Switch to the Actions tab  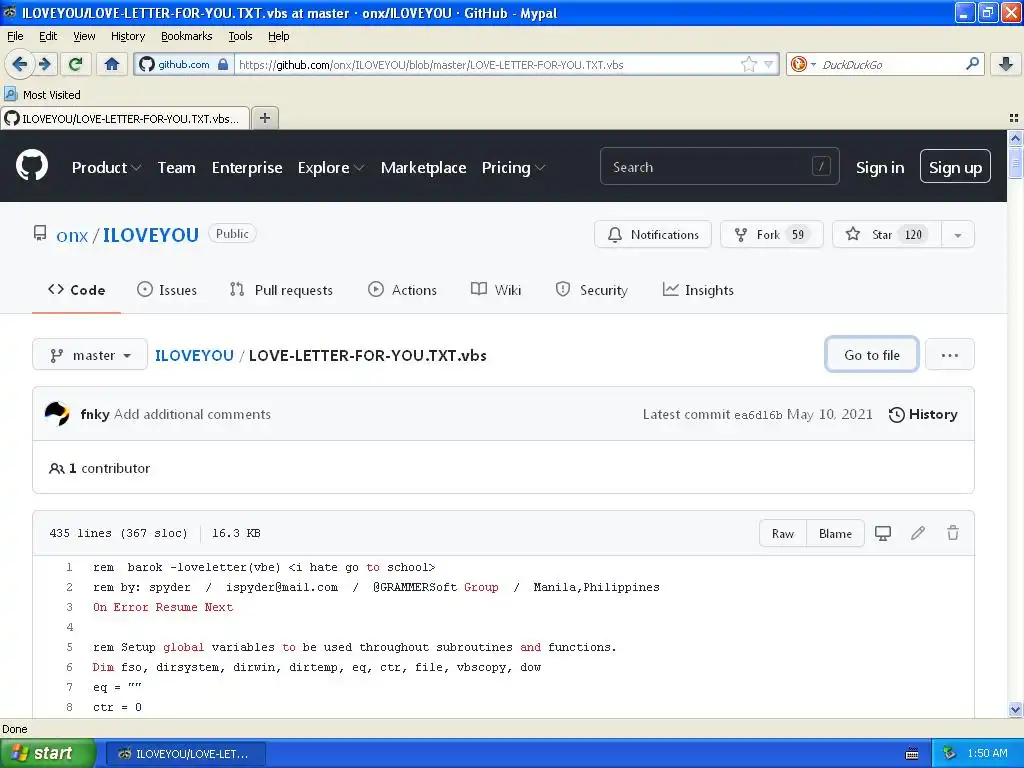[402, 290]
